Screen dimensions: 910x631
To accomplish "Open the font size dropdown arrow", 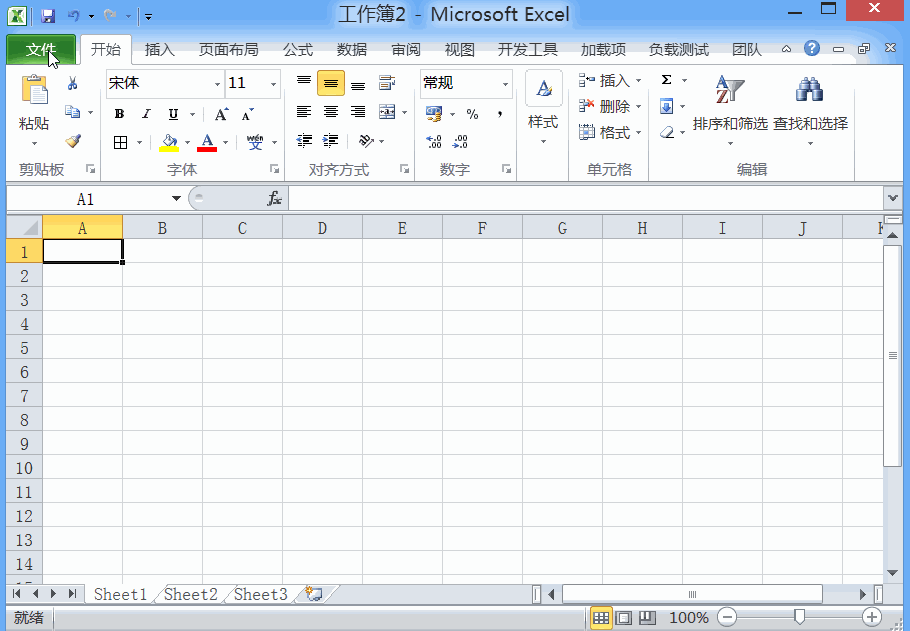I will point(271,83).
